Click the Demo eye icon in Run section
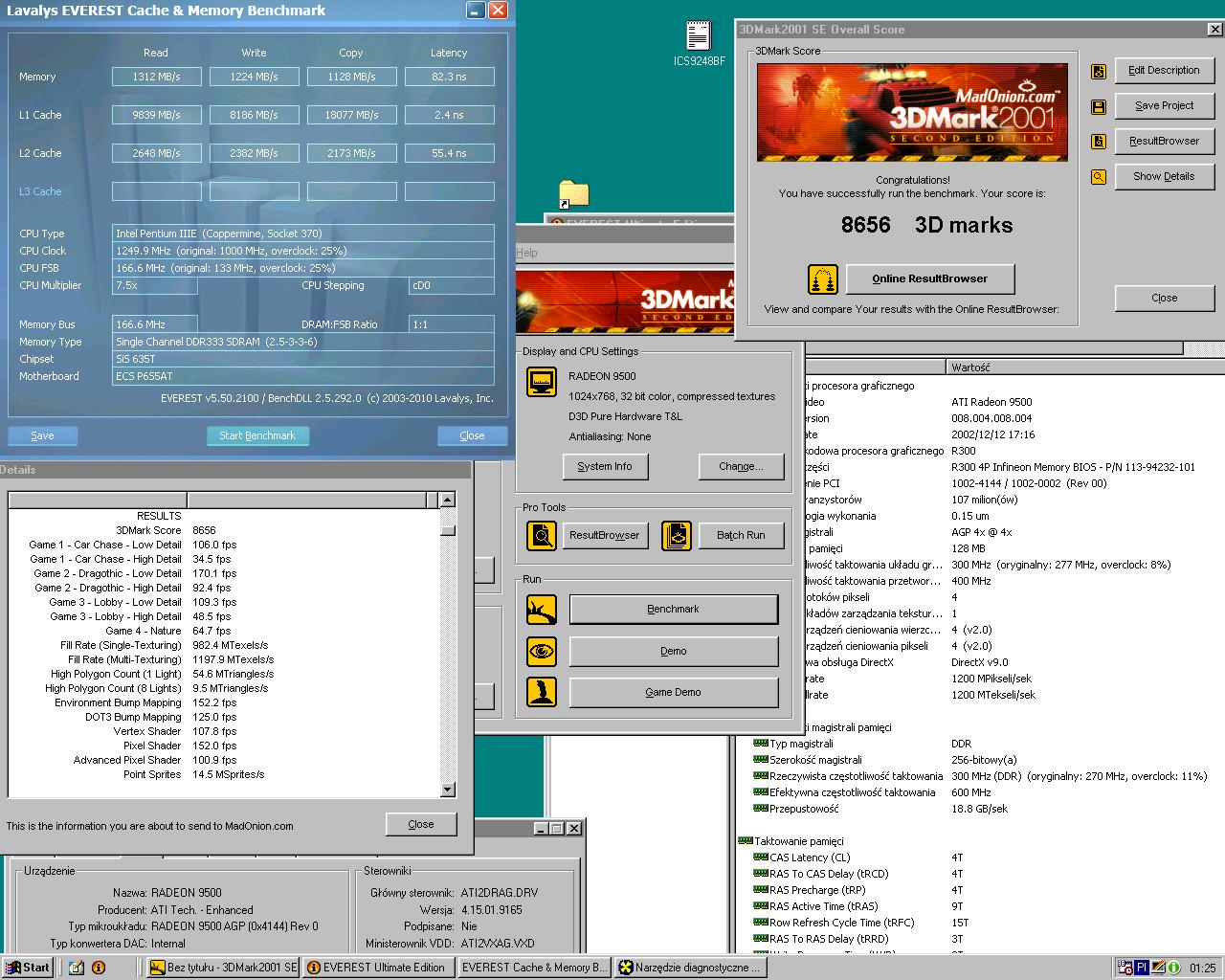 coord(542,652)
